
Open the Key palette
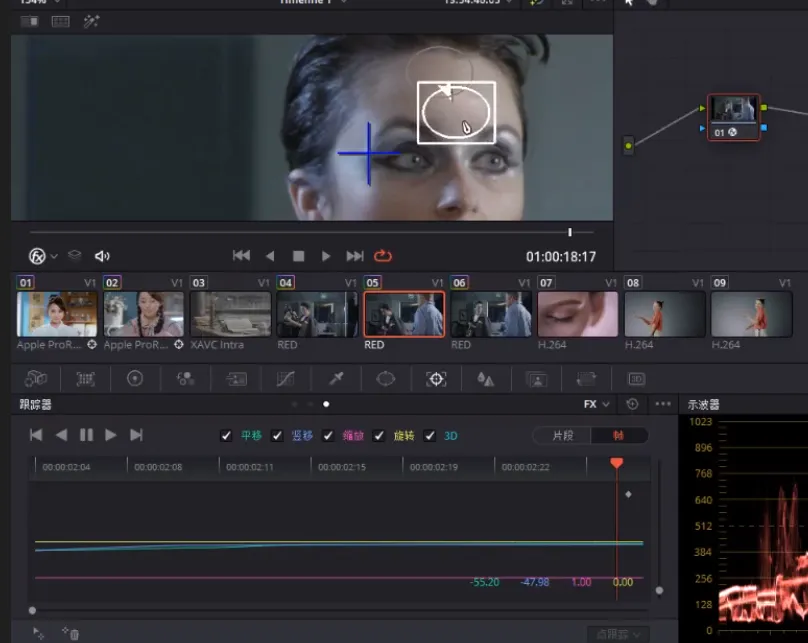tap(536, 379)
